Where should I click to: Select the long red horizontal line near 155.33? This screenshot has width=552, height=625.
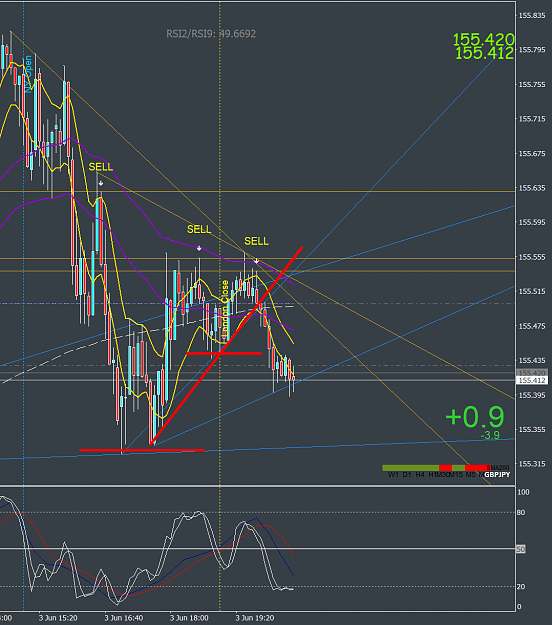click(x=142, y=450)
